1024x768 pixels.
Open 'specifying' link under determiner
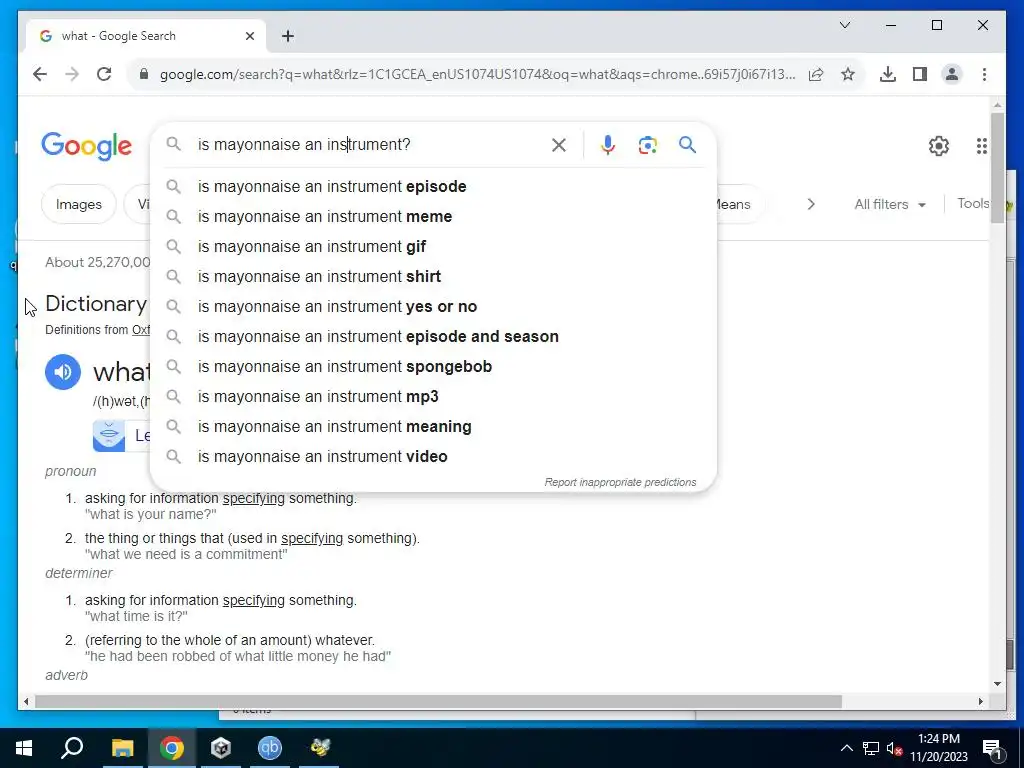[x=253, y=600]
